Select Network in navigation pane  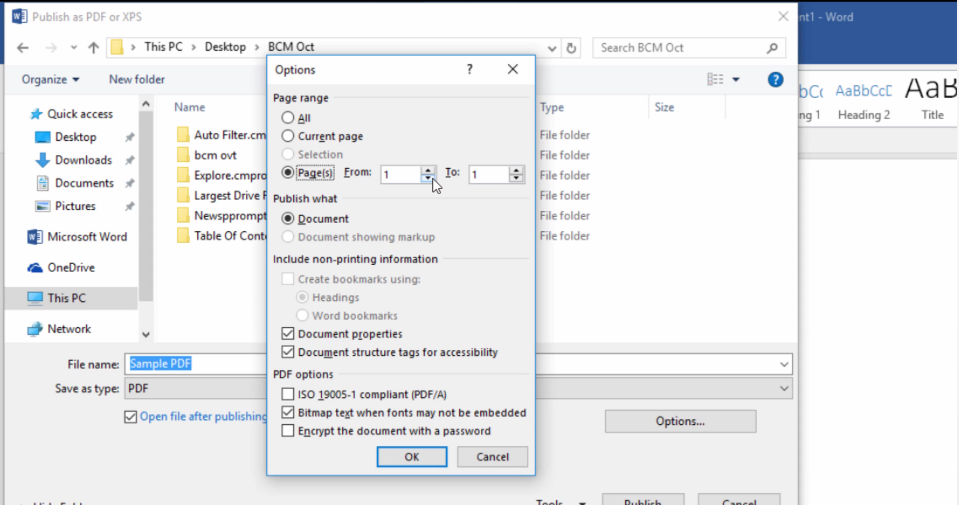(59, 328)
